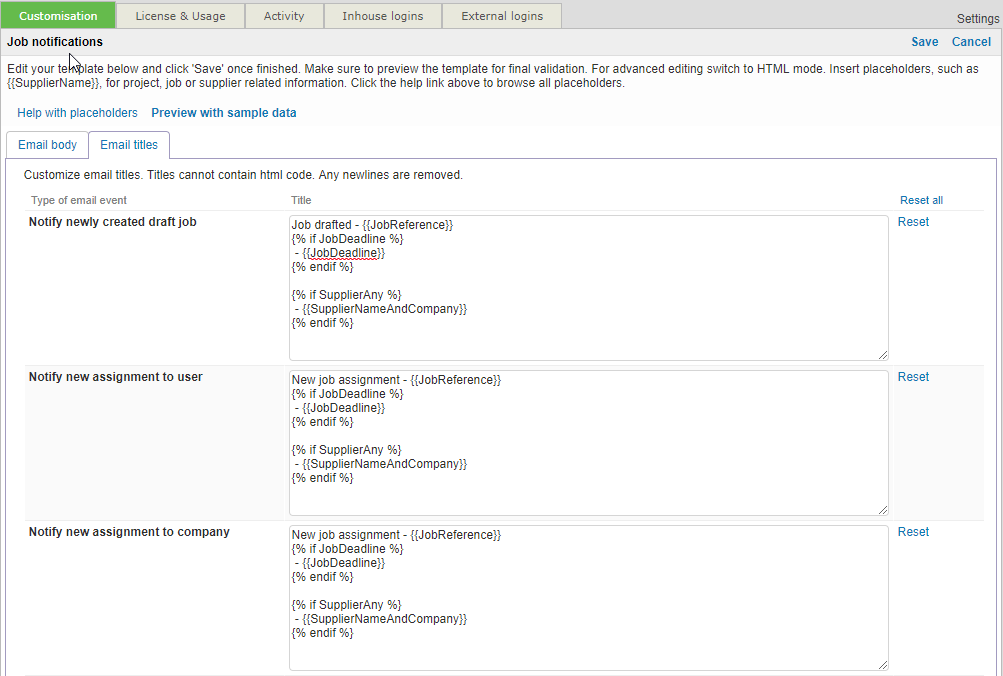Select the Email titles tab
The height and width of the screenshot is (676, 1003).
[x=129, y=145]
